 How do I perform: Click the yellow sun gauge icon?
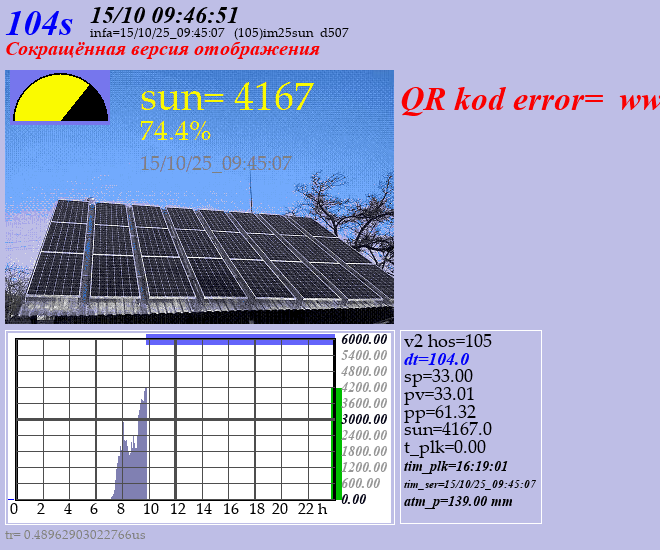coord(59,98)
